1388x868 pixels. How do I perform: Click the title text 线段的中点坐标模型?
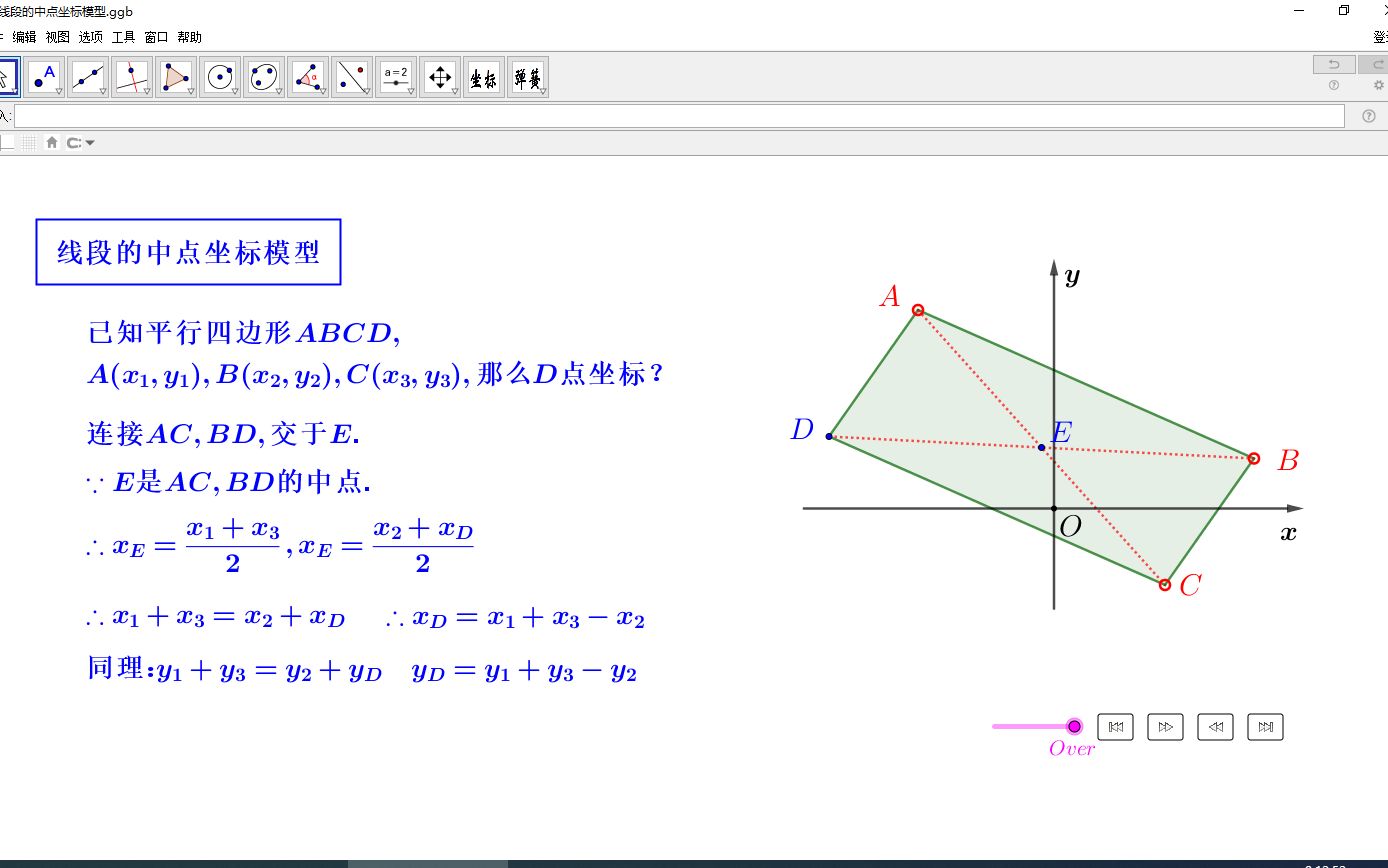(x=188, y=252)
